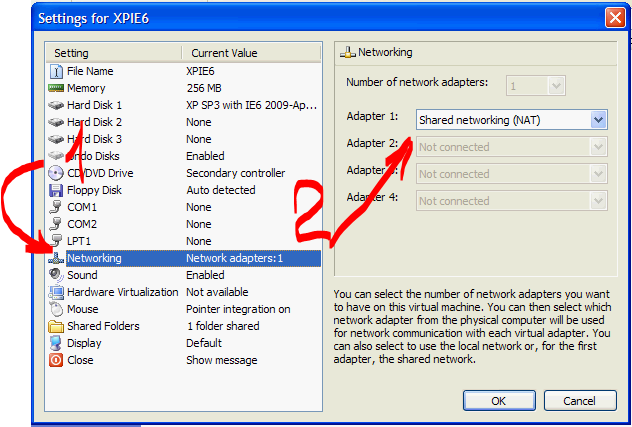Select the Networking setting row

click(x=184, y=258)
